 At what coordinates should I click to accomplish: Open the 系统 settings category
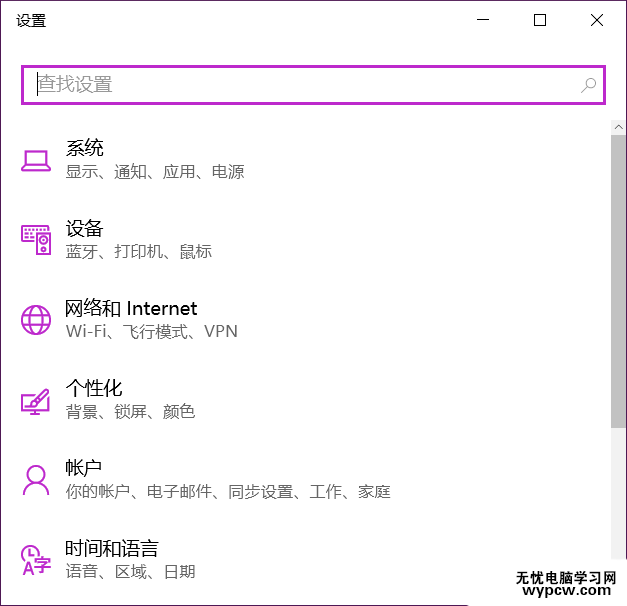click(x=85, y=148)
